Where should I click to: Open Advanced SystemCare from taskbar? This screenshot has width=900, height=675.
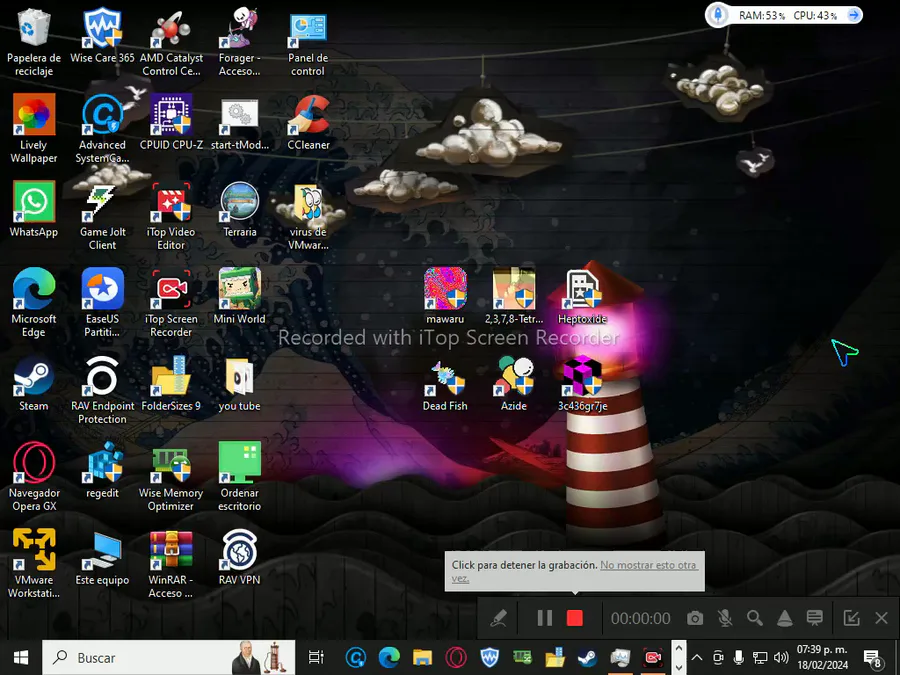pyautogui.click(x=355, y=658)
